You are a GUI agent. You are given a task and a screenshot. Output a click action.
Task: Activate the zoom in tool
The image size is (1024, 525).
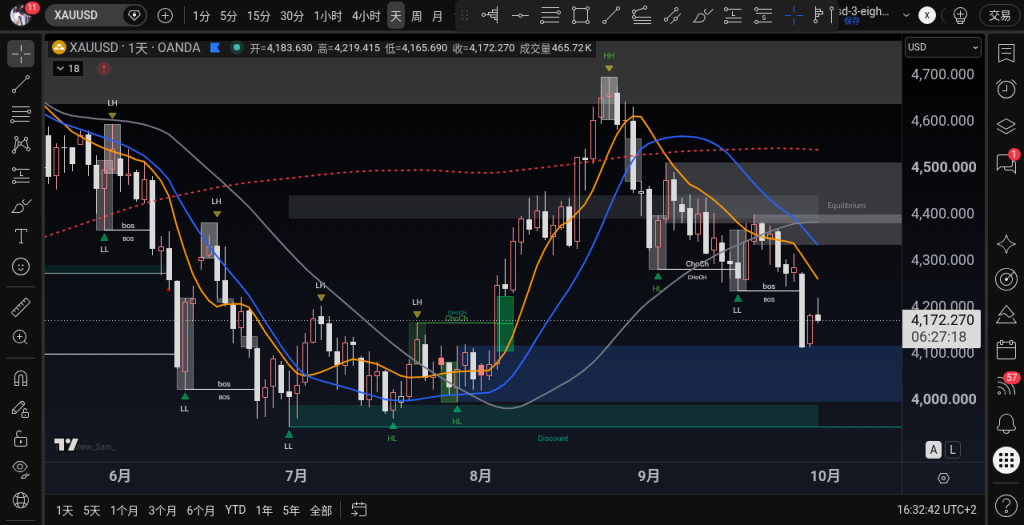(x=21, y=338)
